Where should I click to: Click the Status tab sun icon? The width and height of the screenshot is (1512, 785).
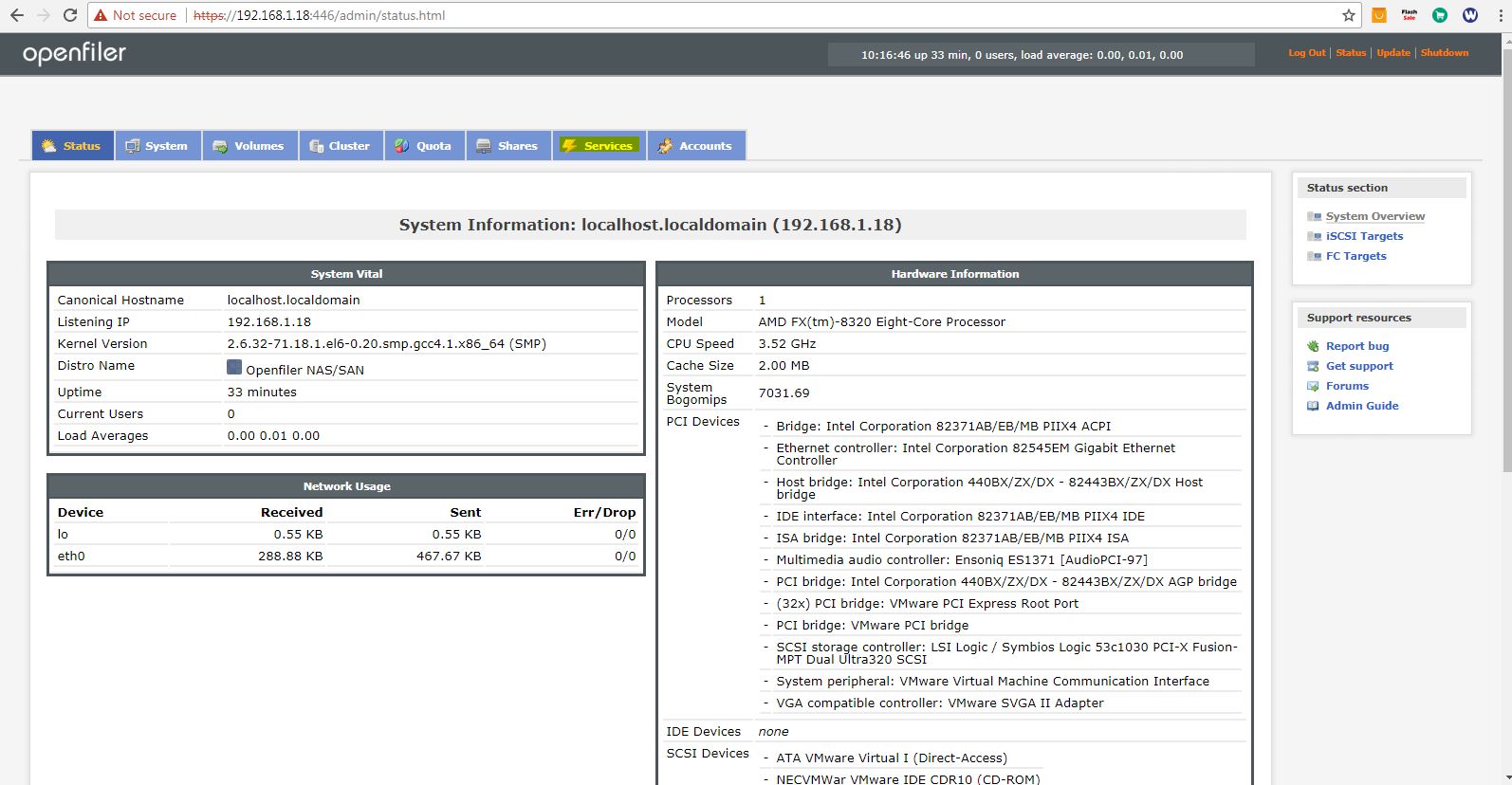(49, 146)
